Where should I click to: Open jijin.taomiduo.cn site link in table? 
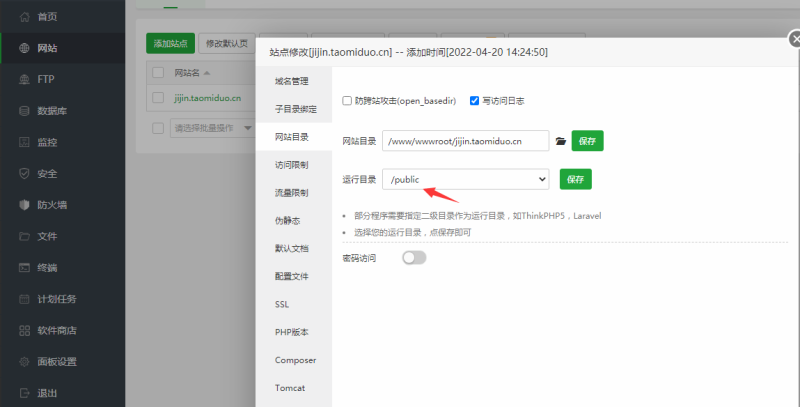(207, 98)
